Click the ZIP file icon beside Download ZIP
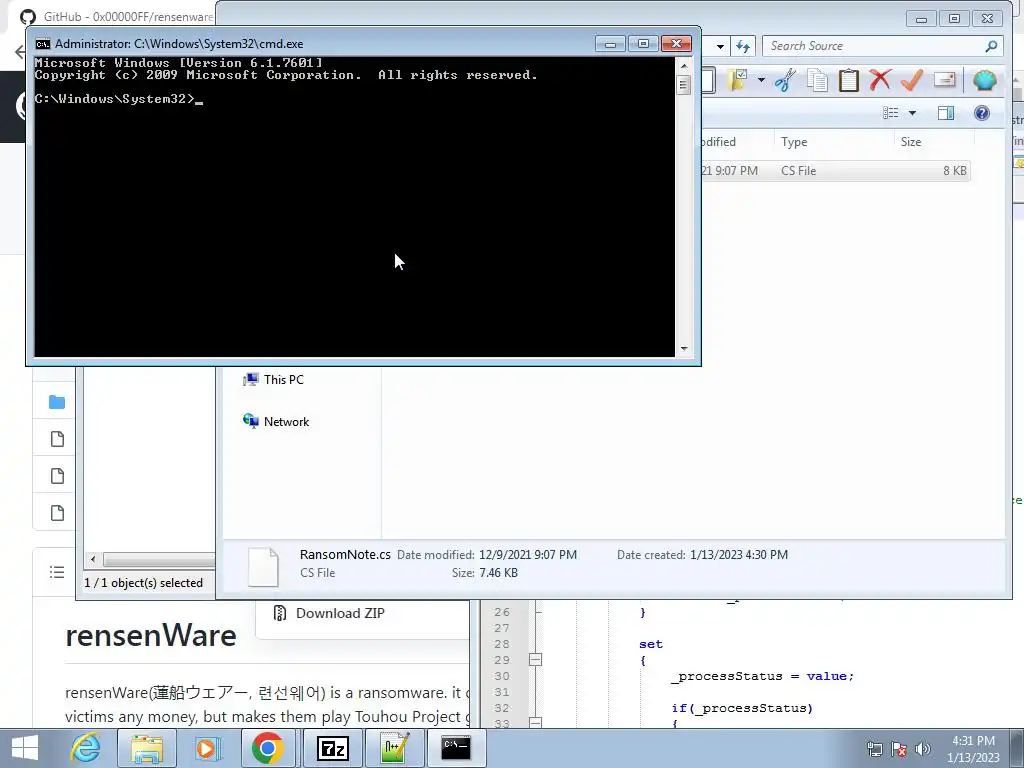The height and width of the screenshot is (768, 1024). click(x=280, y=613)
